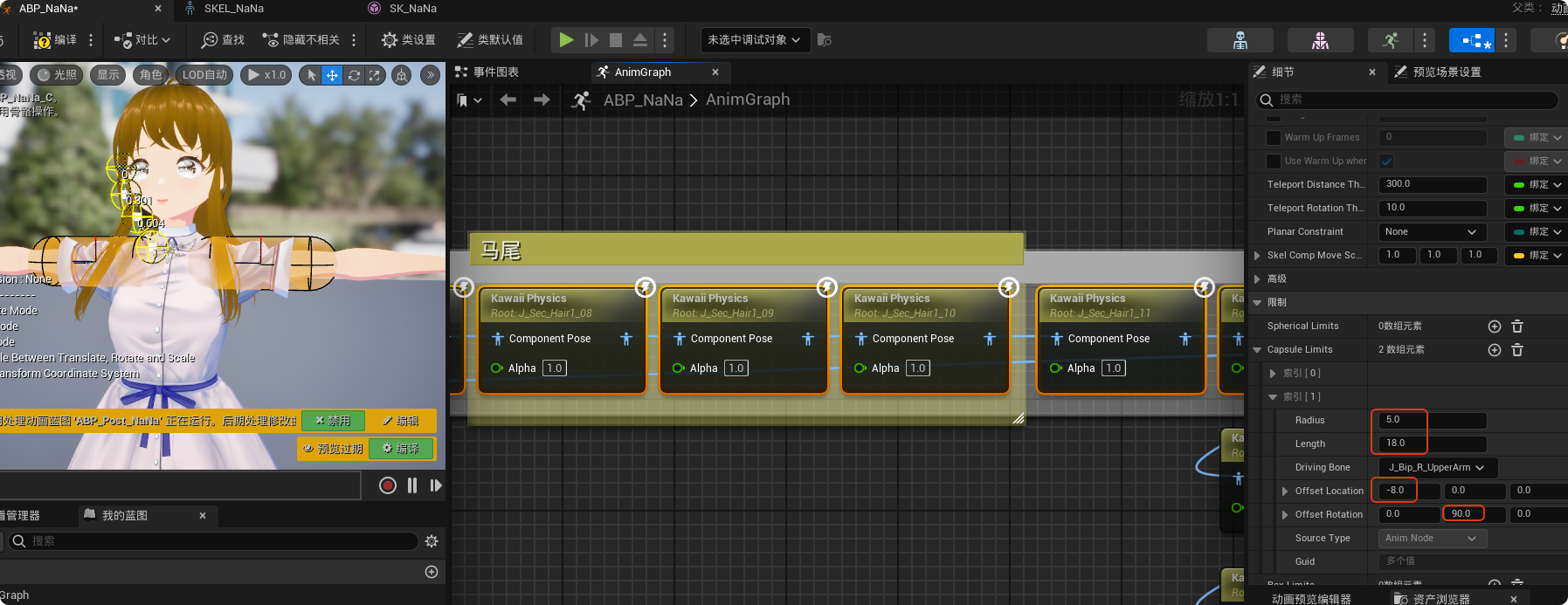Open compile options menu next to 编译
Viewport: 1568px width, 605px height.
(91, 40)
